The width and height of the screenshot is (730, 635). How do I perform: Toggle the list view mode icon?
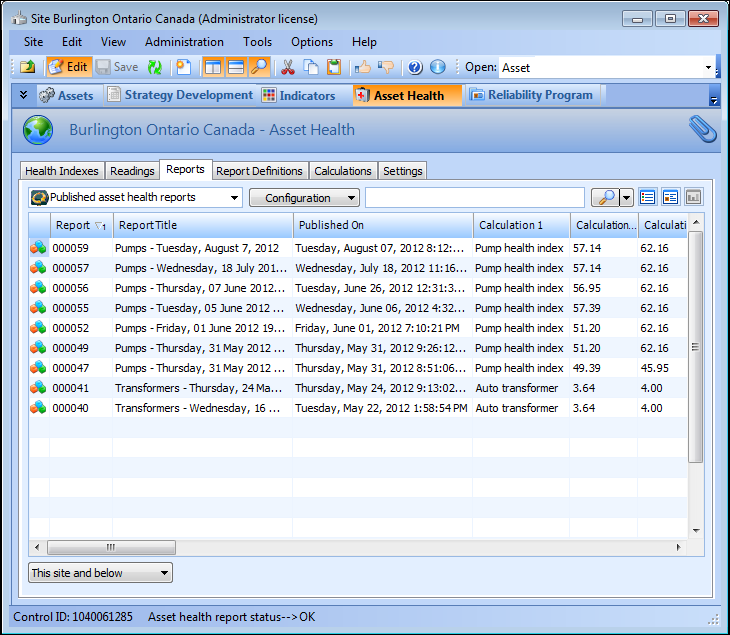click(x=648, y=198)
